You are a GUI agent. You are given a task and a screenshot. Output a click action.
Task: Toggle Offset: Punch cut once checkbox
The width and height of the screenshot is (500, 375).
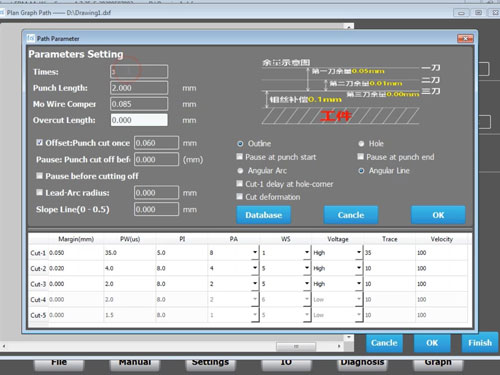(x=39, y=143)
